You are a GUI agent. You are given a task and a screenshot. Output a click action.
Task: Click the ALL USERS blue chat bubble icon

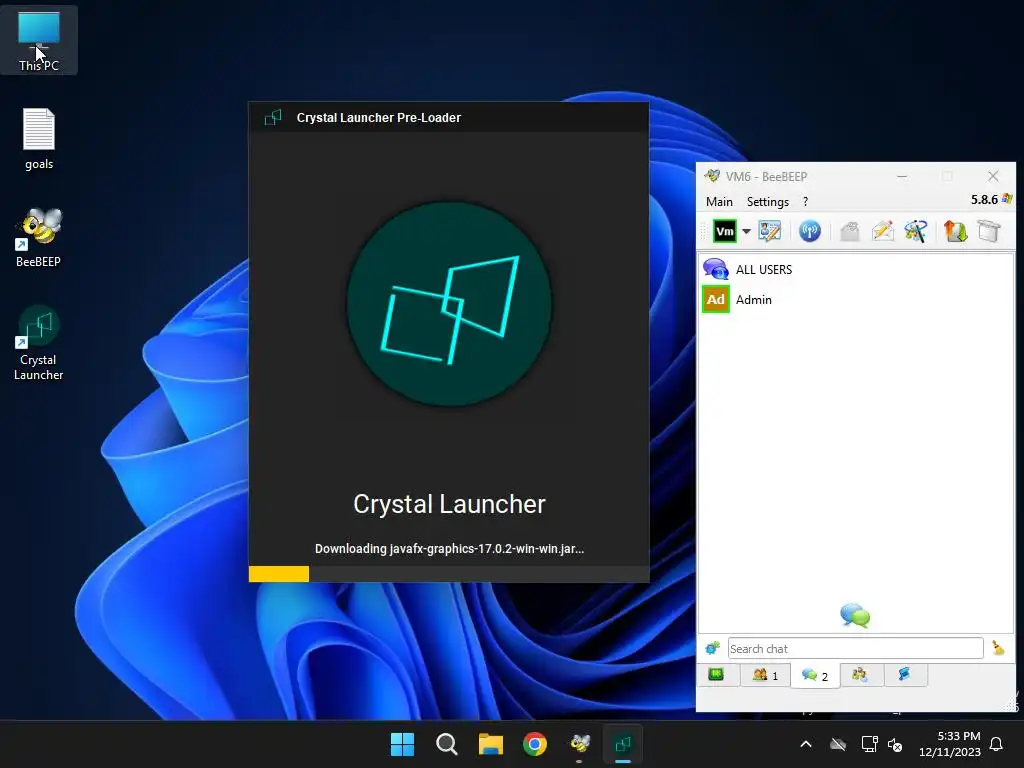(x=716, y=269)
